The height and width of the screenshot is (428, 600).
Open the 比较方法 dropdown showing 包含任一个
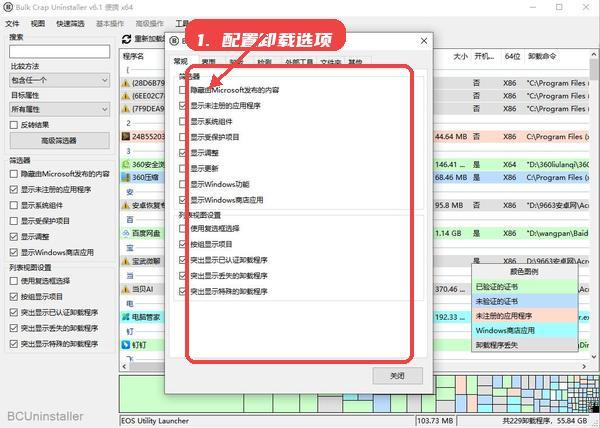click(59, 80)
